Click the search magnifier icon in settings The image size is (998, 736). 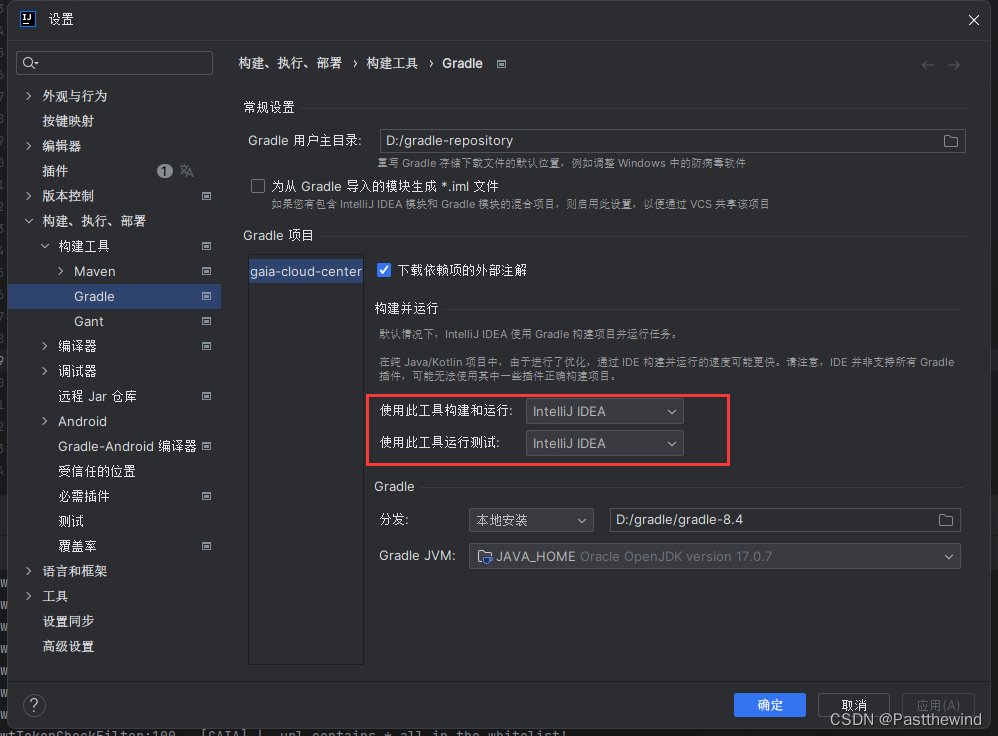[30, 63]
